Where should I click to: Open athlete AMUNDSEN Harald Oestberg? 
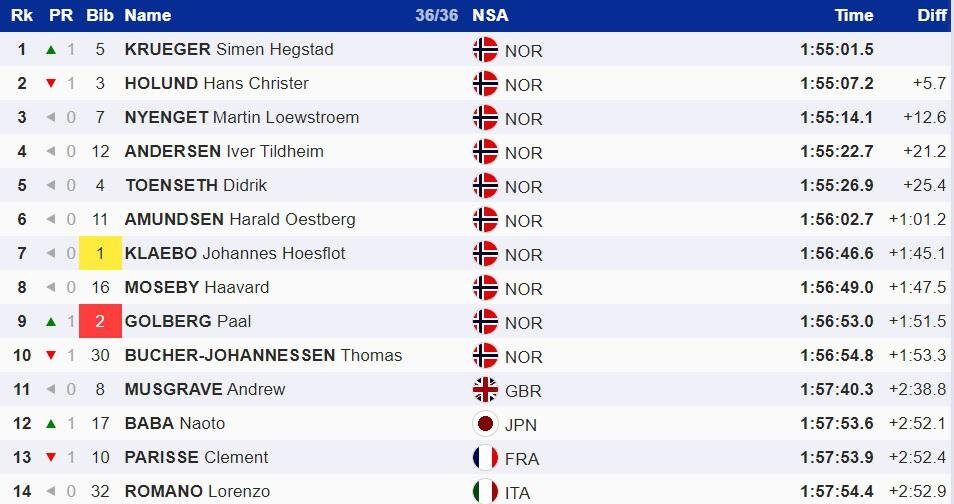[240, 219]
